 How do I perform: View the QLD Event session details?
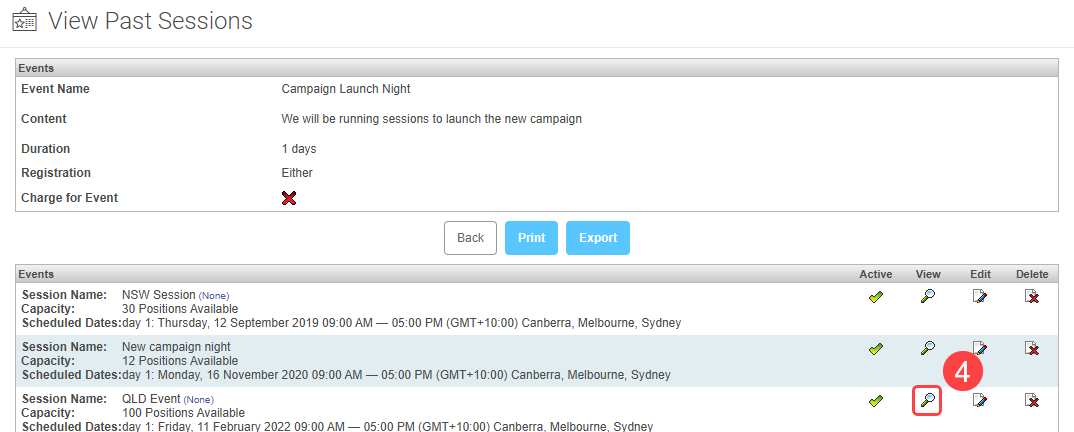[x=928, y=401]
